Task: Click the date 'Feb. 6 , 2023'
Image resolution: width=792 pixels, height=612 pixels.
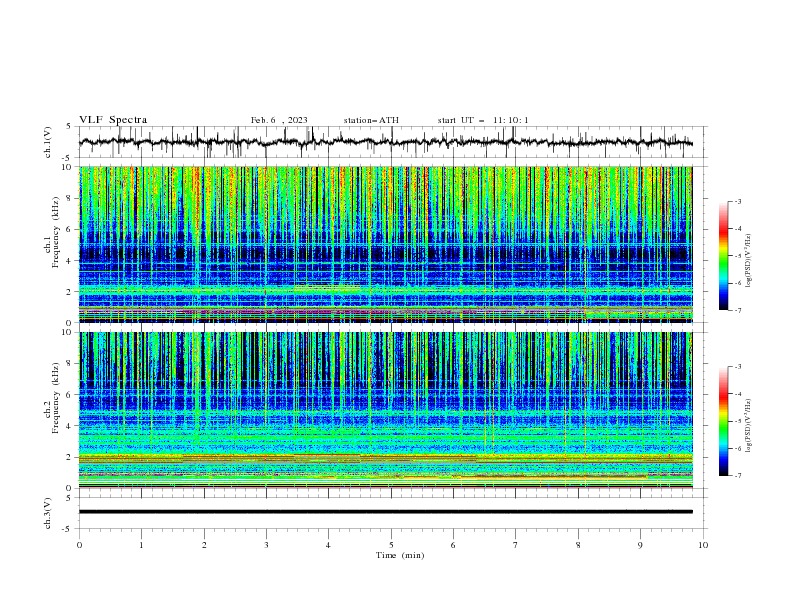Action: pos(279,120)
